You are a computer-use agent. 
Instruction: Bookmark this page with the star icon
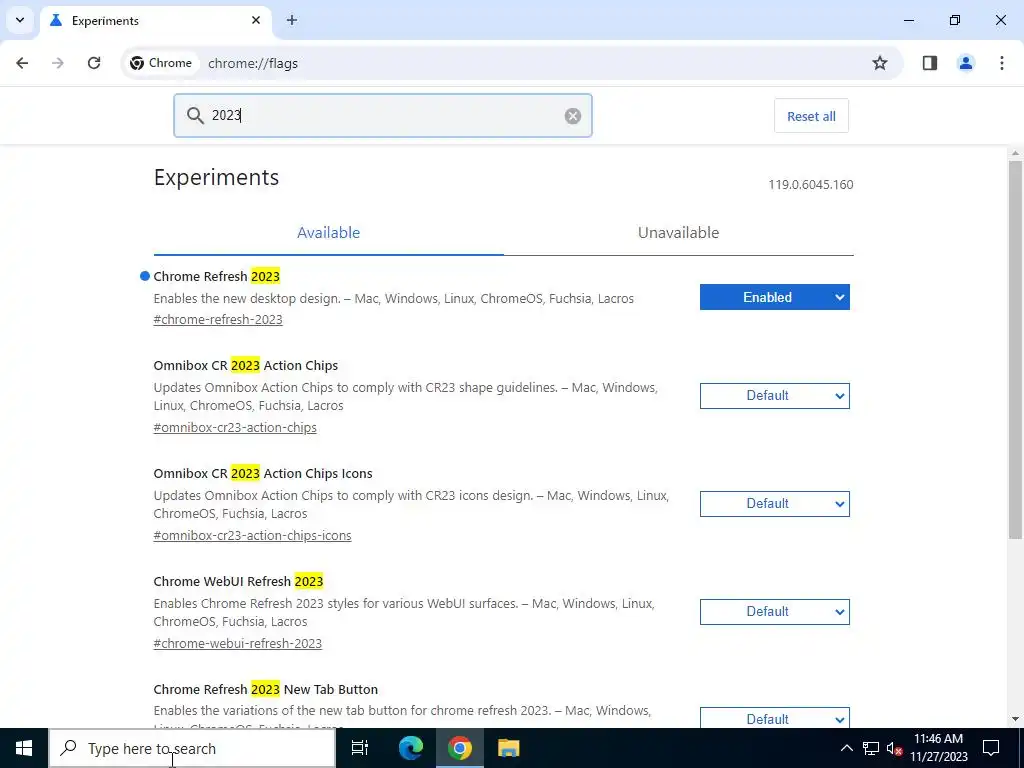point(880,63)
